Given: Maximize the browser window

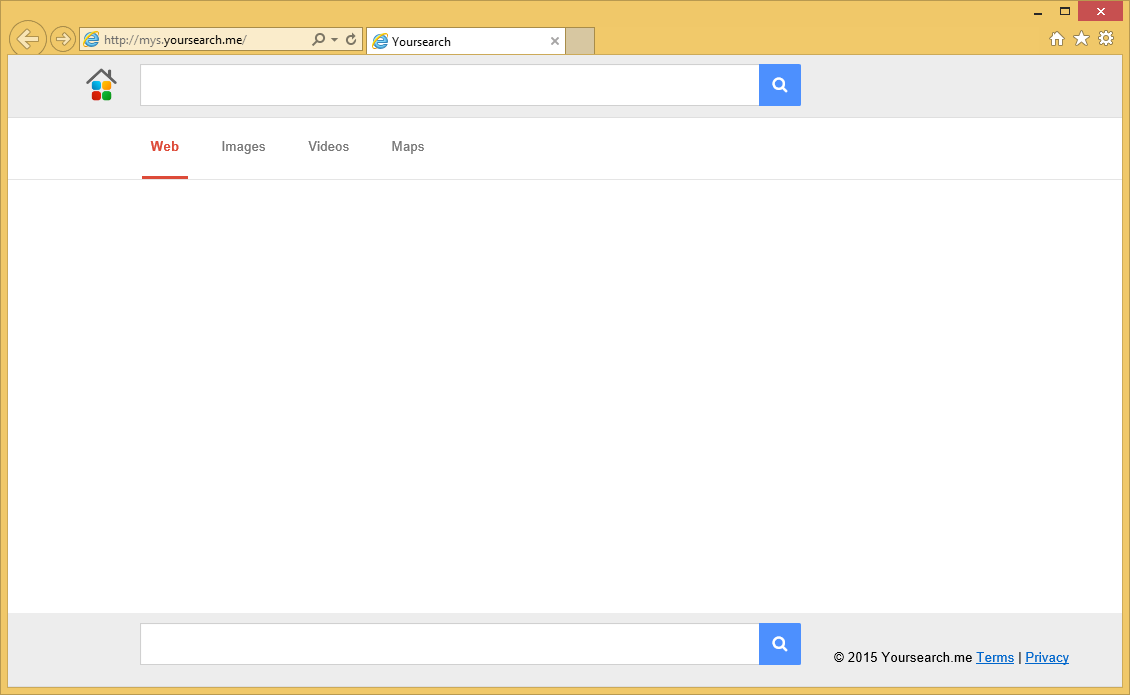Looking at the screenshot, I should (x=1064, y=12).
